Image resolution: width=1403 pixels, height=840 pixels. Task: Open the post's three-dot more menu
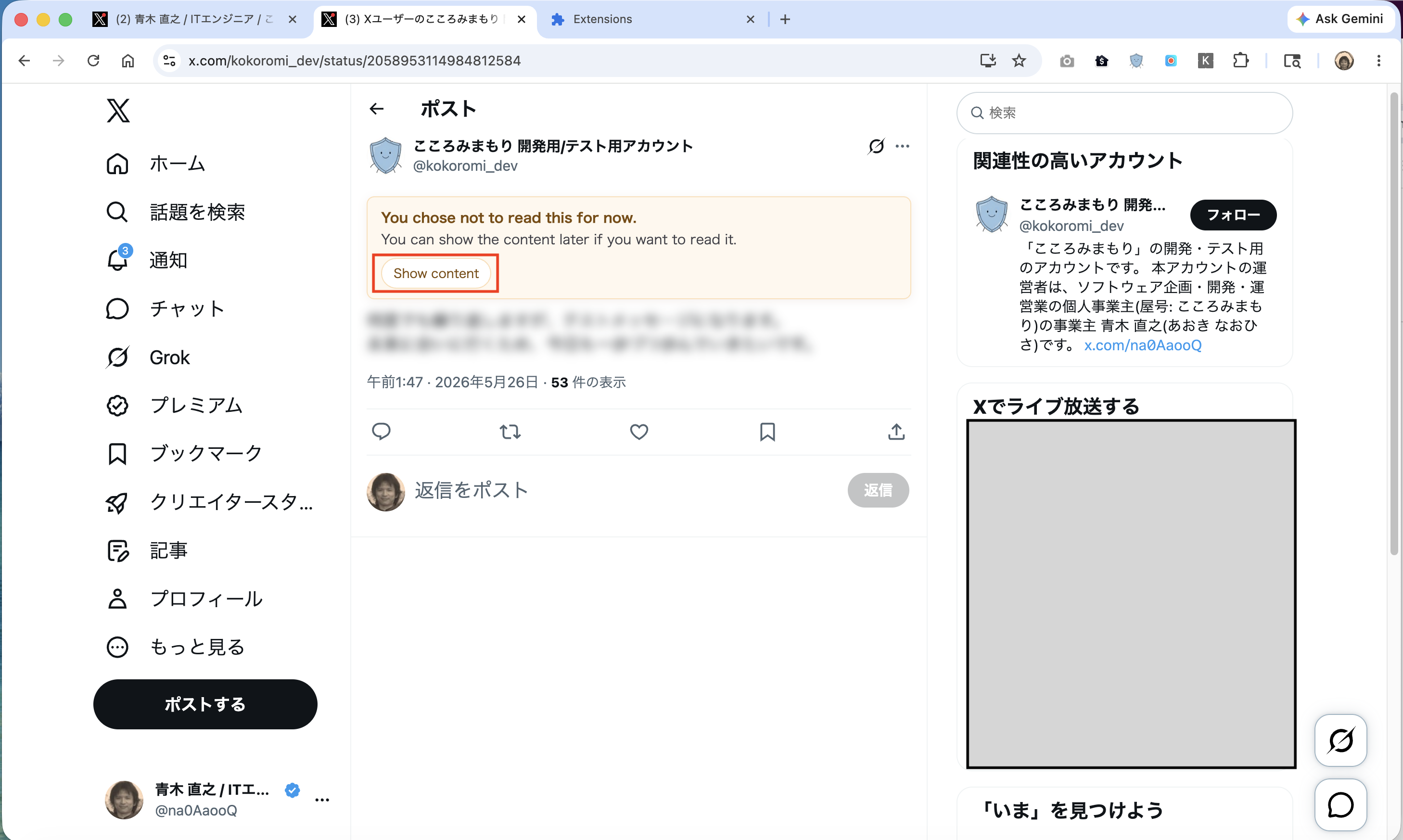click(x=902, y=146)
